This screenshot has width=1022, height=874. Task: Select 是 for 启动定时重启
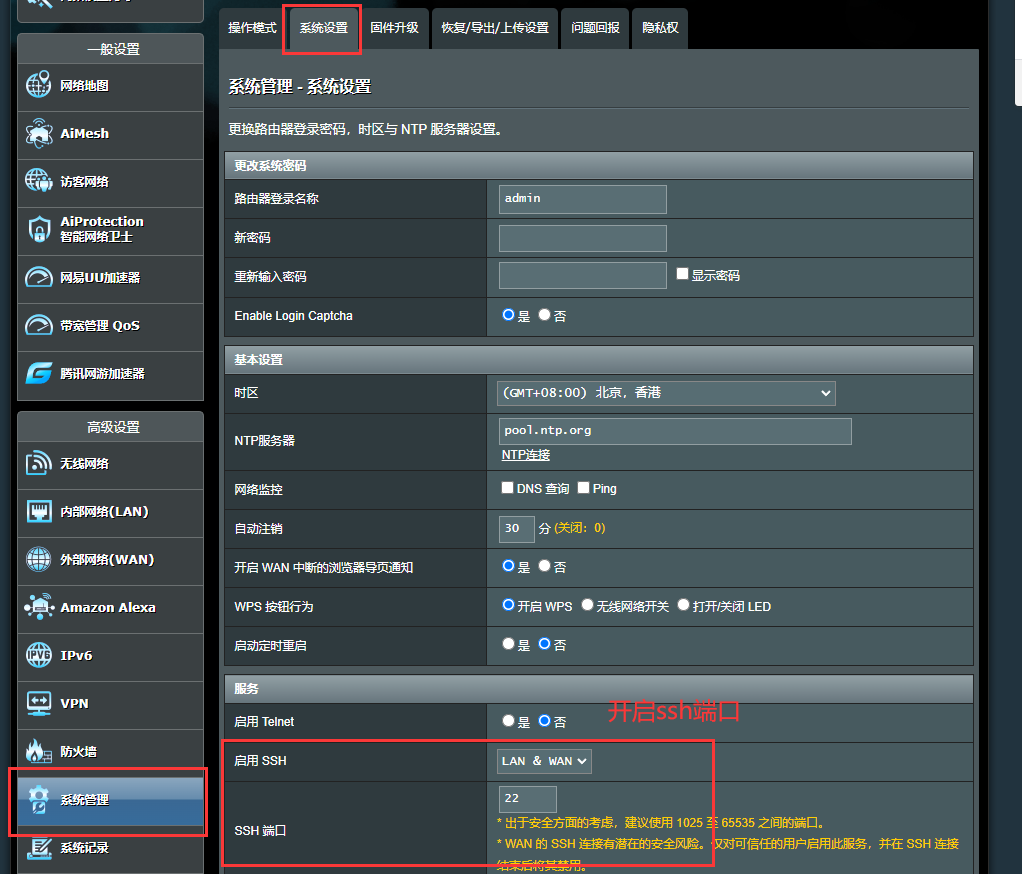click(508, 644)
